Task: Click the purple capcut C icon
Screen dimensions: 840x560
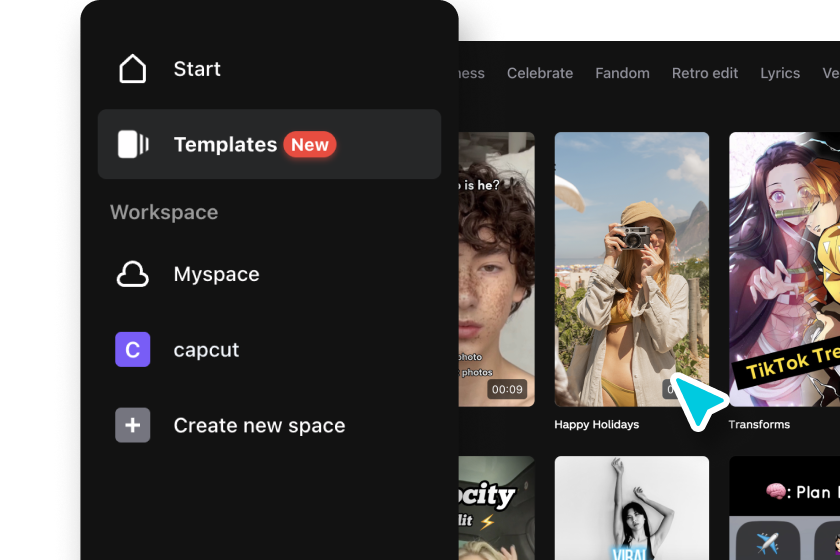Action: point(132,349)
